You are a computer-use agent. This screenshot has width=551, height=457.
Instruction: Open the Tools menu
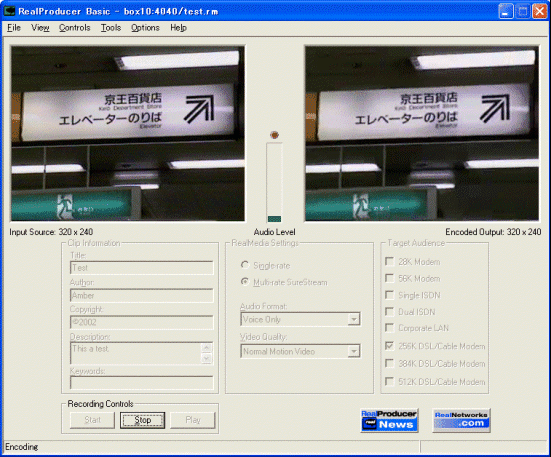tap(111, 28)
